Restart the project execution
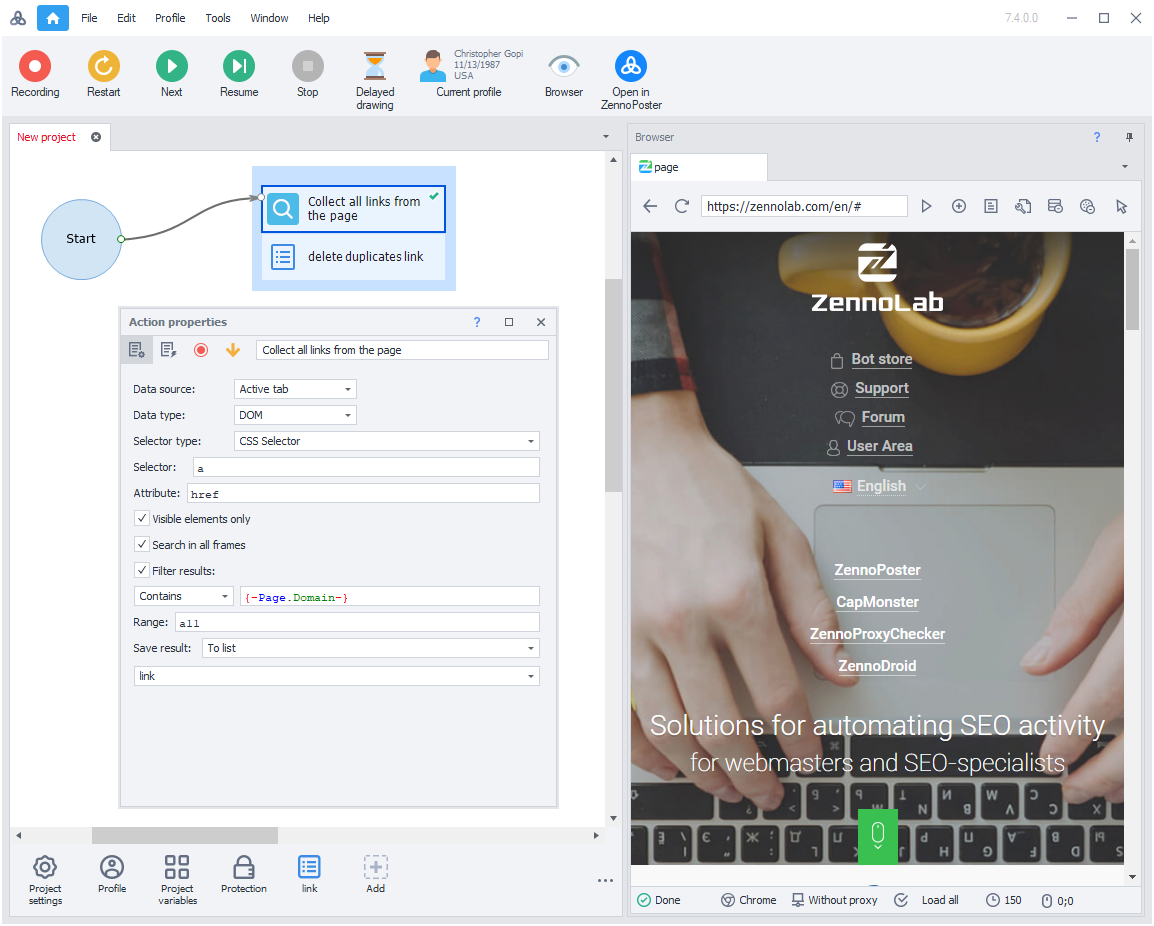1154x926 pixels. pyautogui.click(x=103, y=67)
